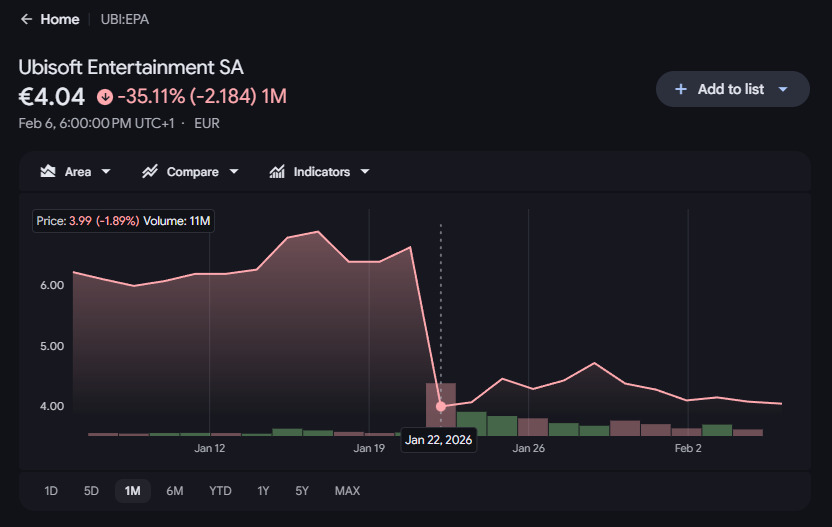The width and height of the screenshot is (832, 527).
Task: Select the 1Y time range
Action: tap(263, 491)
